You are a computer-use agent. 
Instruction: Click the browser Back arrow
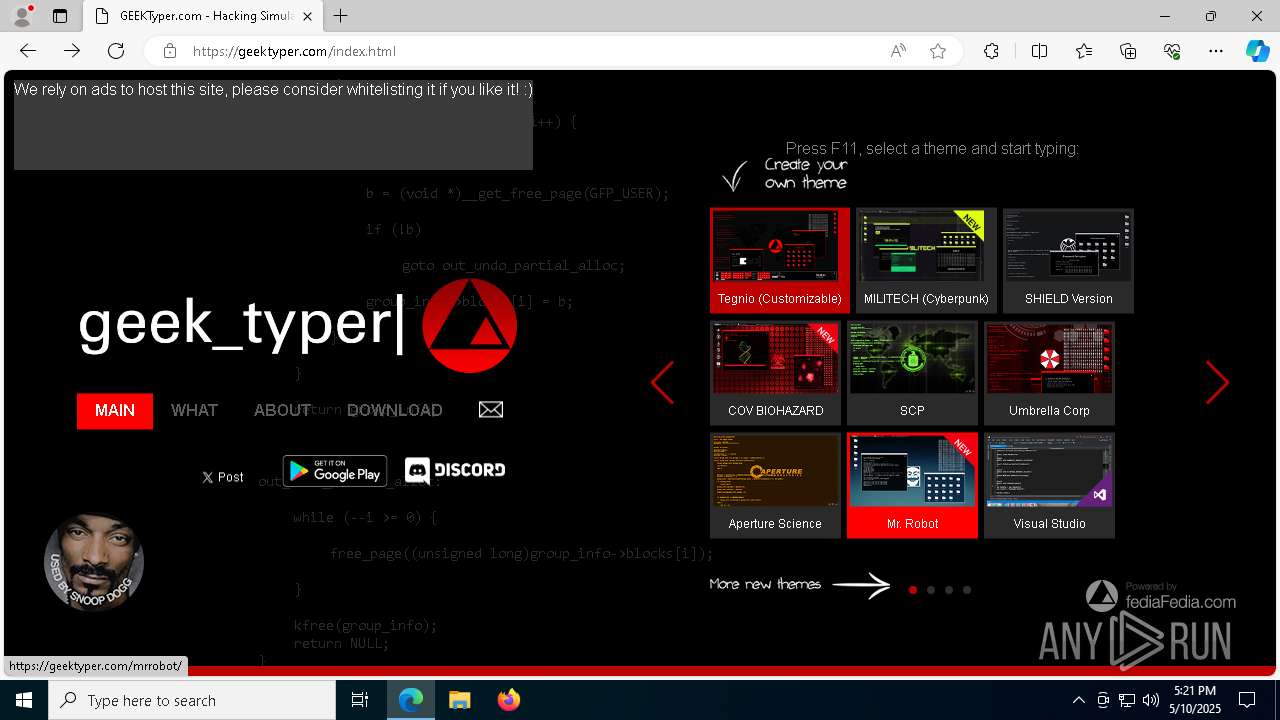point(28,51)
